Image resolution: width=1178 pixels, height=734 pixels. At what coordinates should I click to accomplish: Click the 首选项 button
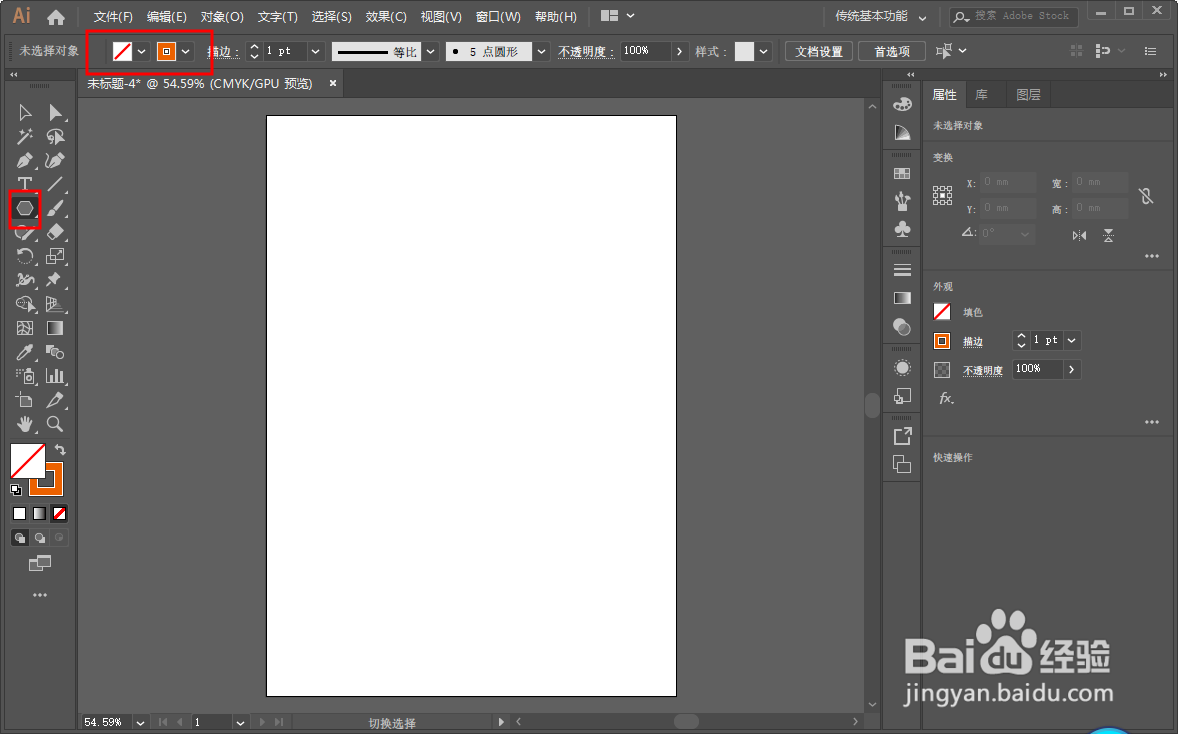coord(892,51)
